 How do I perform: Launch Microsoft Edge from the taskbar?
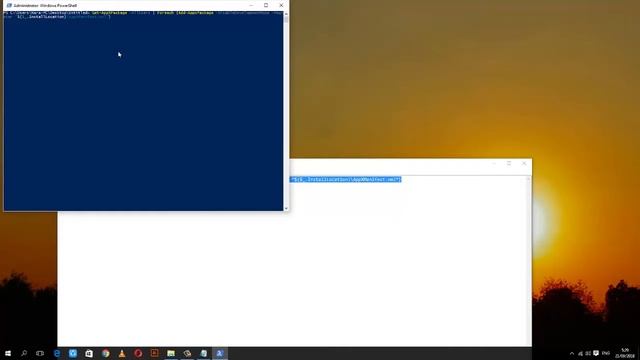click(57, 353)
